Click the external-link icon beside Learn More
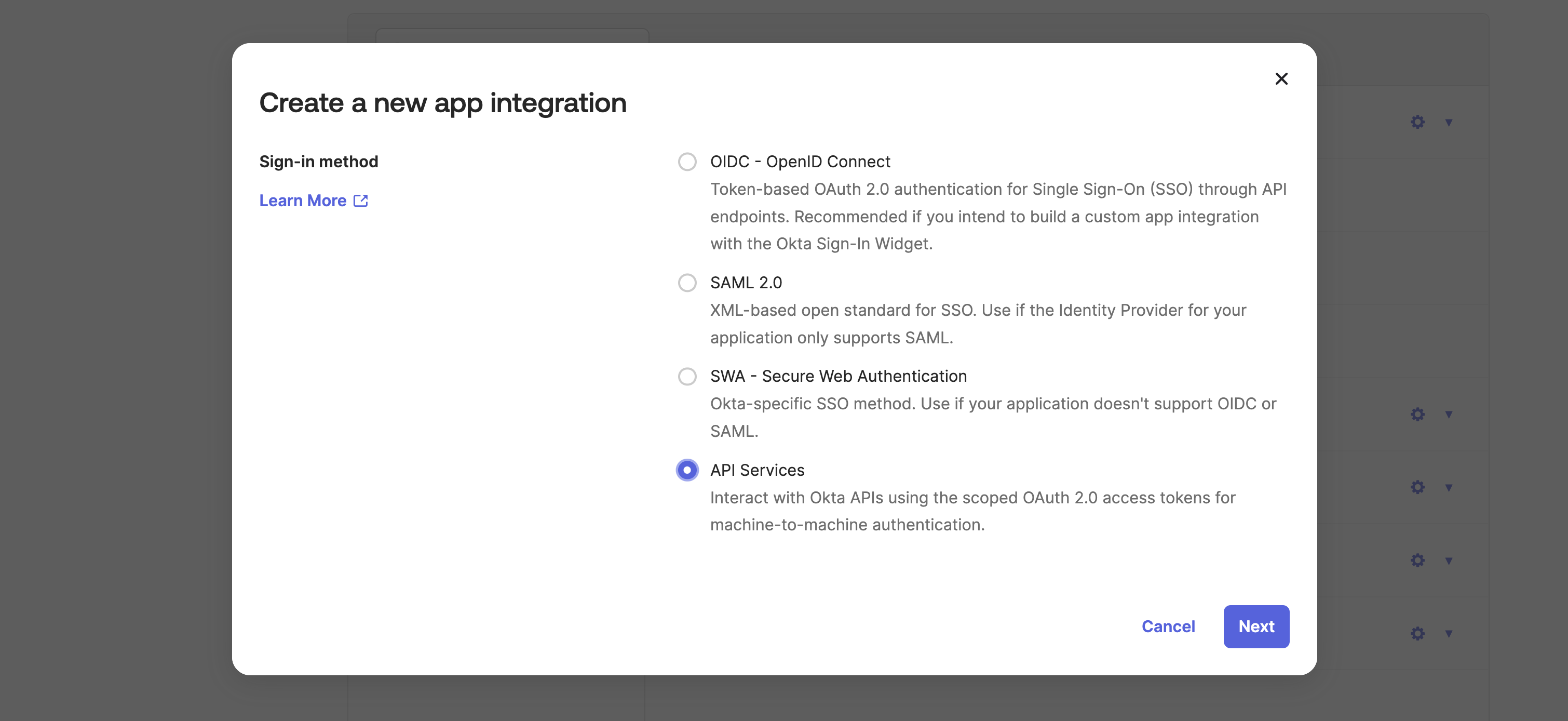Viewport: 1568px width, 721px height. (360, 201)
